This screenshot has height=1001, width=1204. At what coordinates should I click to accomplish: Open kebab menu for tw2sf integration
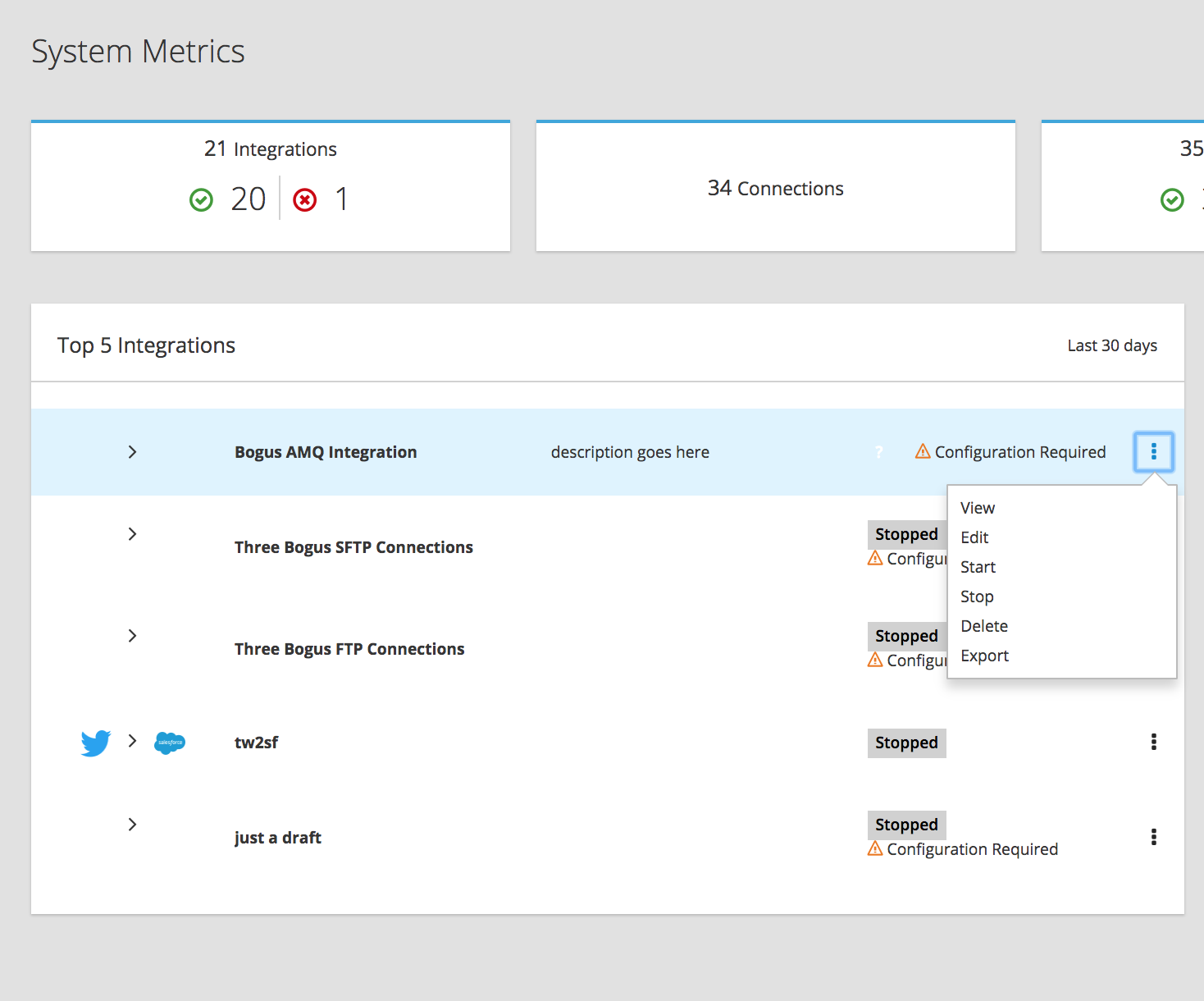click(x=1154, y=742)
